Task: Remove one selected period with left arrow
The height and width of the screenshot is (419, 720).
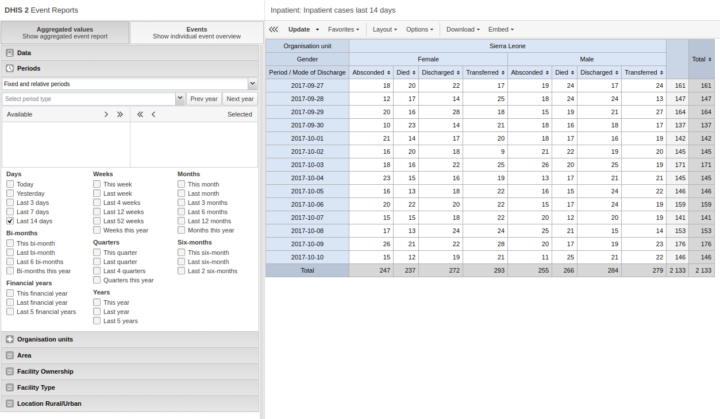Action: pyautogui.click(x=153, y=114)
